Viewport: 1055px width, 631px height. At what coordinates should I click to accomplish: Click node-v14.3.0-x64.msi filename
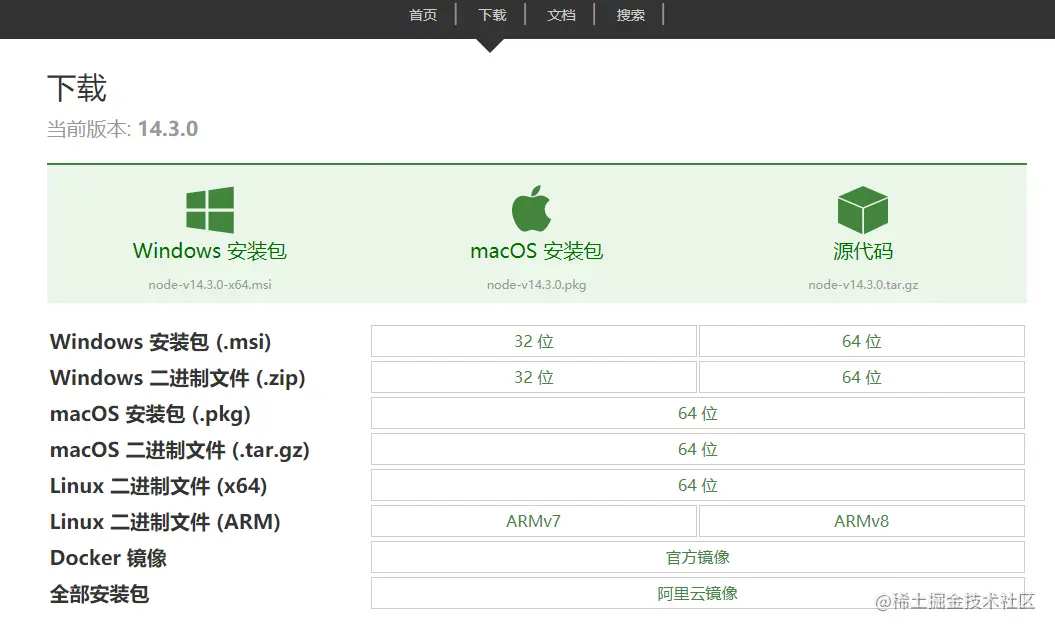[210, 285]
